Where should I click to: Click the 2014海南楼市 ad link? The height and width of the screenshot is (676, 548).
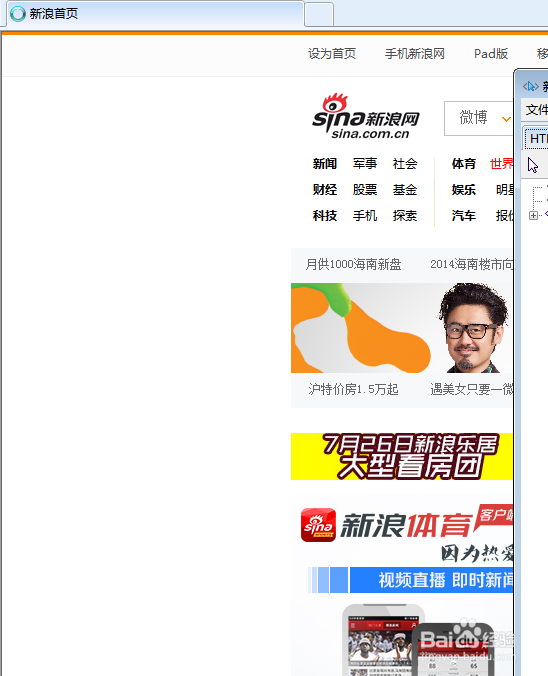click(471, 264)
